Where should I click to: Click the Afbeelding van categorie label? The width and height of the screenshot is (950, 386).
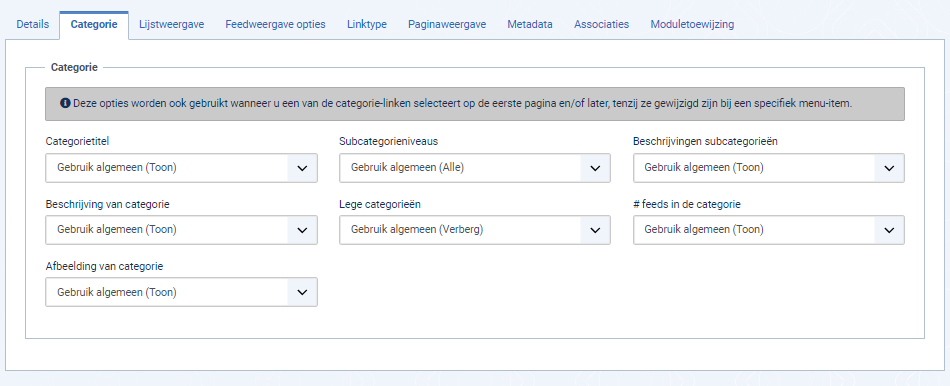click(x=104, y=266)
